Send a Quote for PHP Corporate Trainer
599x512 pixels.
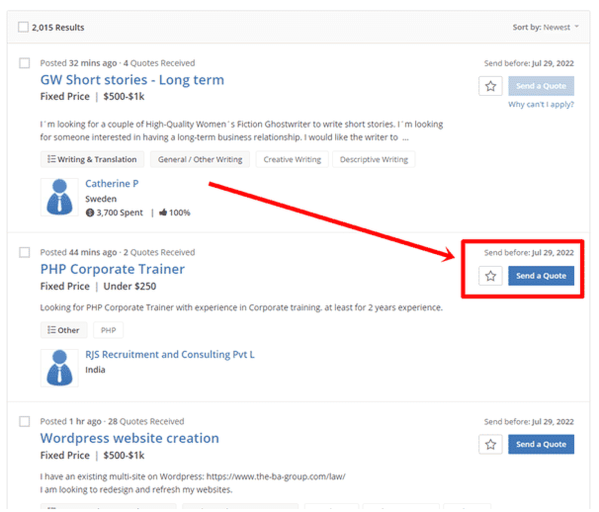click(541, 276)
